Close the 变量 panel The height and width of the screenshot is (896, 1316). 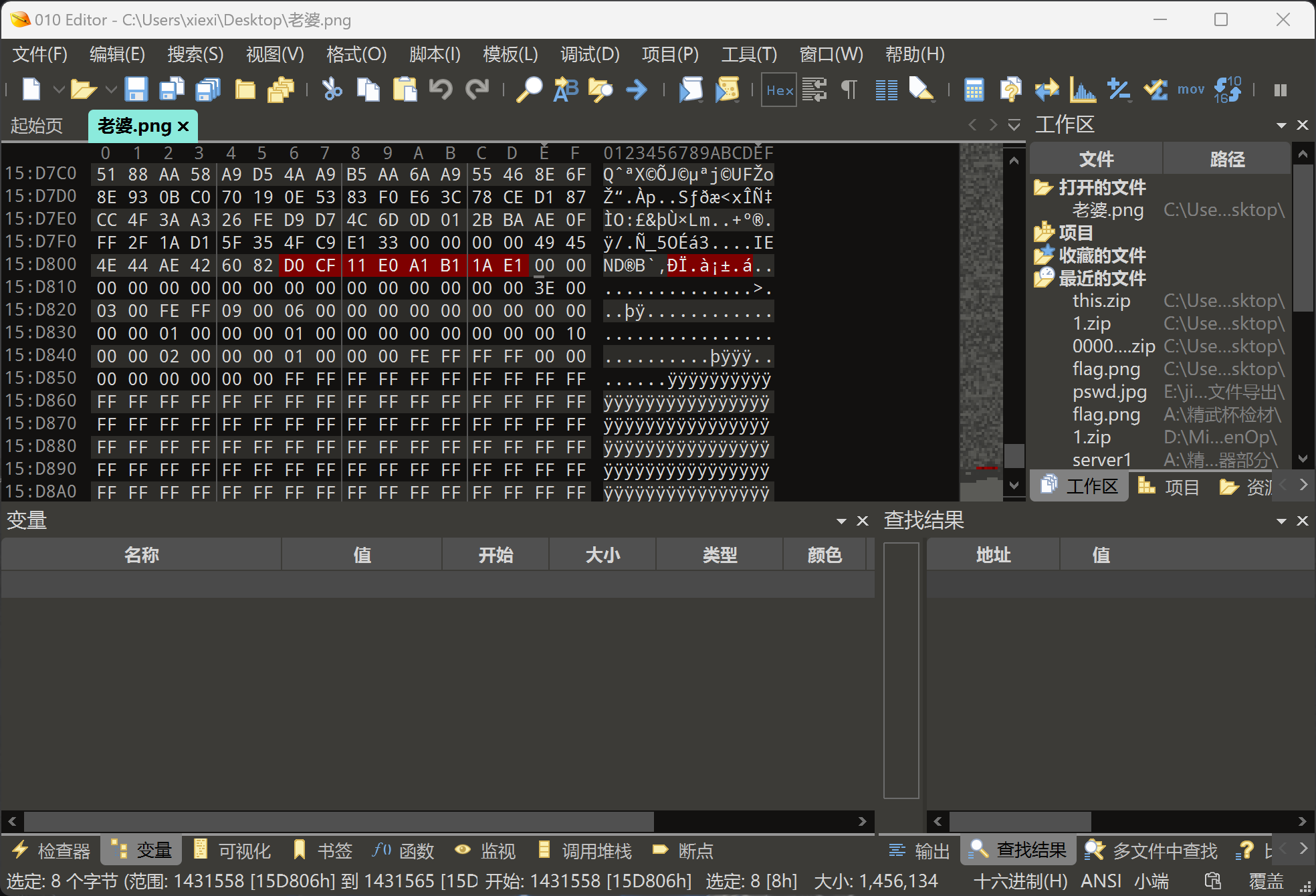coord(863,521)
